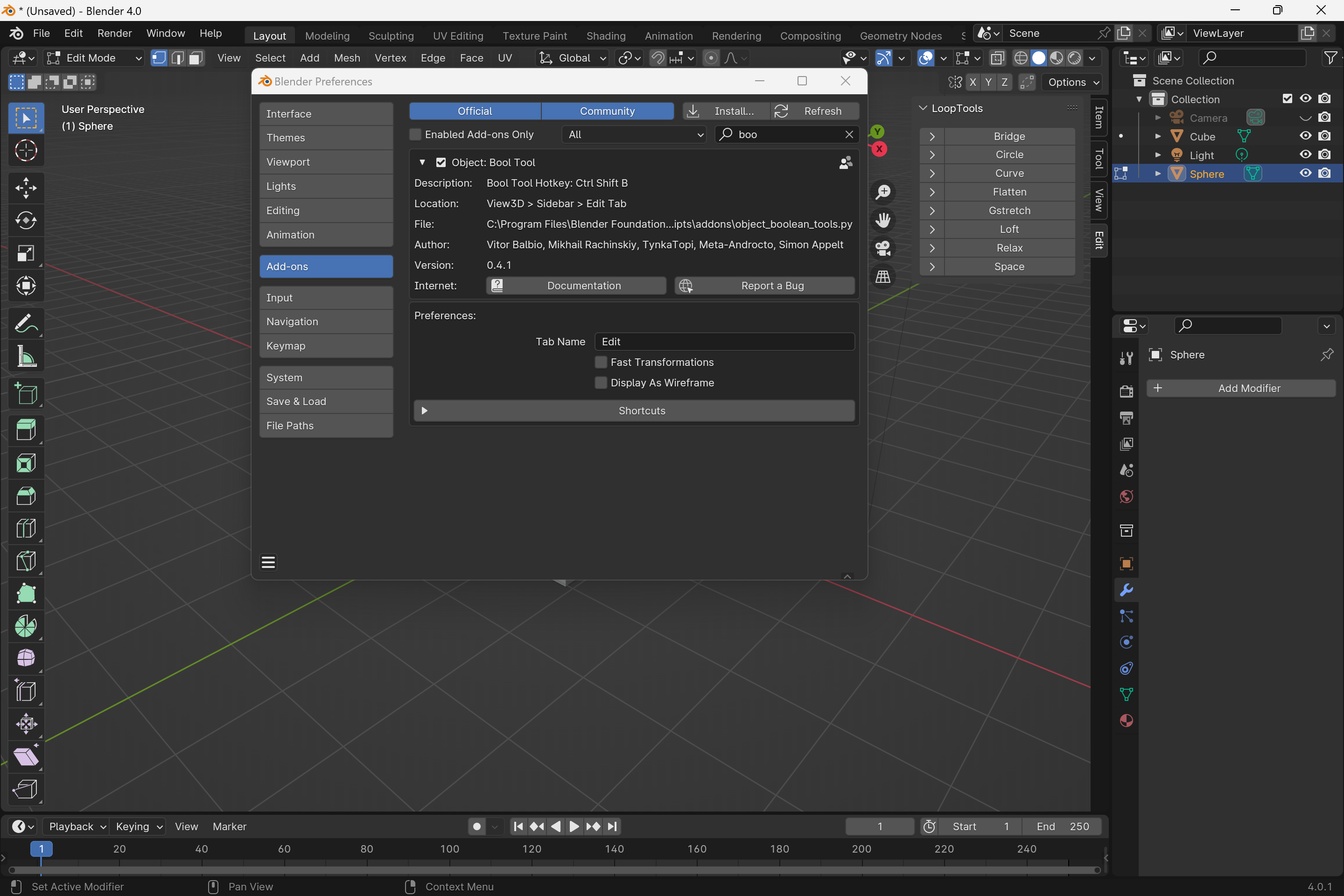This screenshot has width=1344, height=896.
Task: Click the Documentation button
Action: (x=576, y=286)
